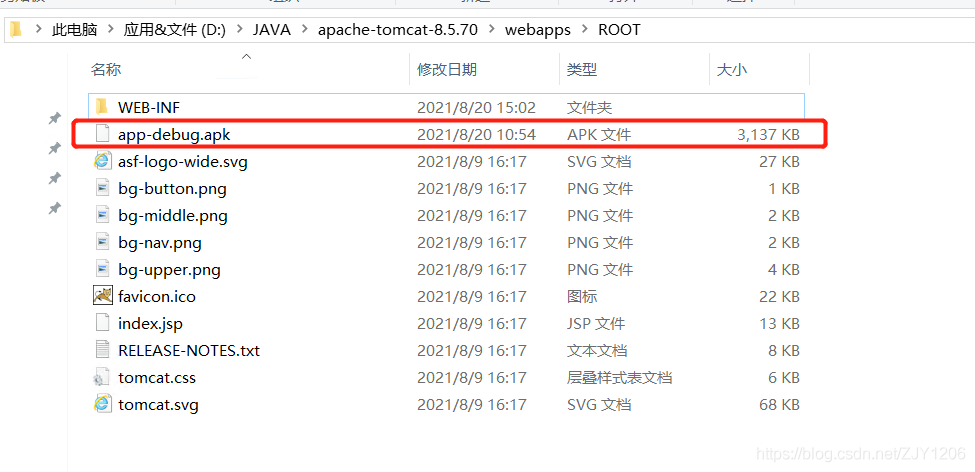The width and height of the screenshot is (975, 472).
Task: Select the WEB-INF folder name
Action: (149, 108)
